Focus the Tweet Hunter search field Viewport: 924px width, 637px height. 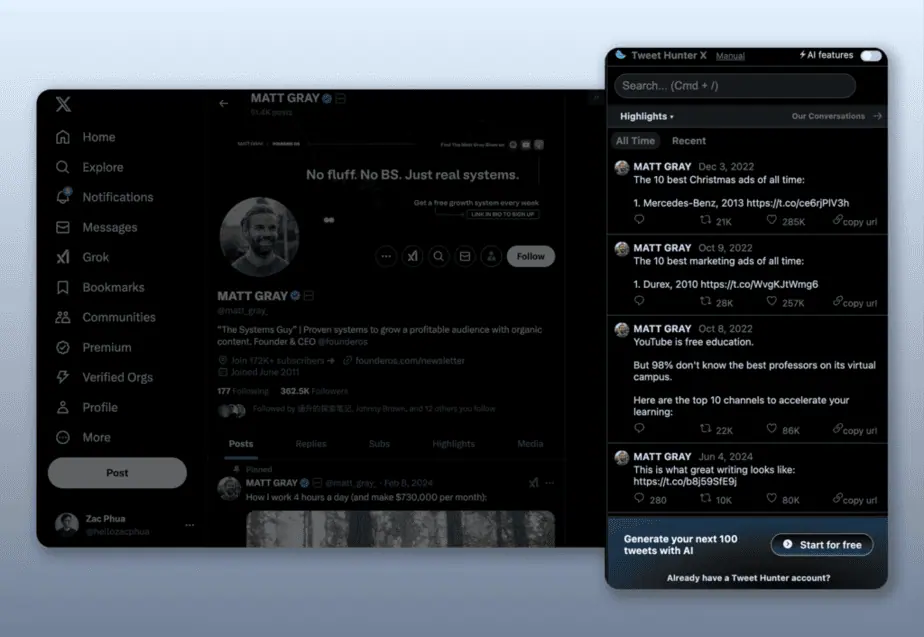(735, 85)
